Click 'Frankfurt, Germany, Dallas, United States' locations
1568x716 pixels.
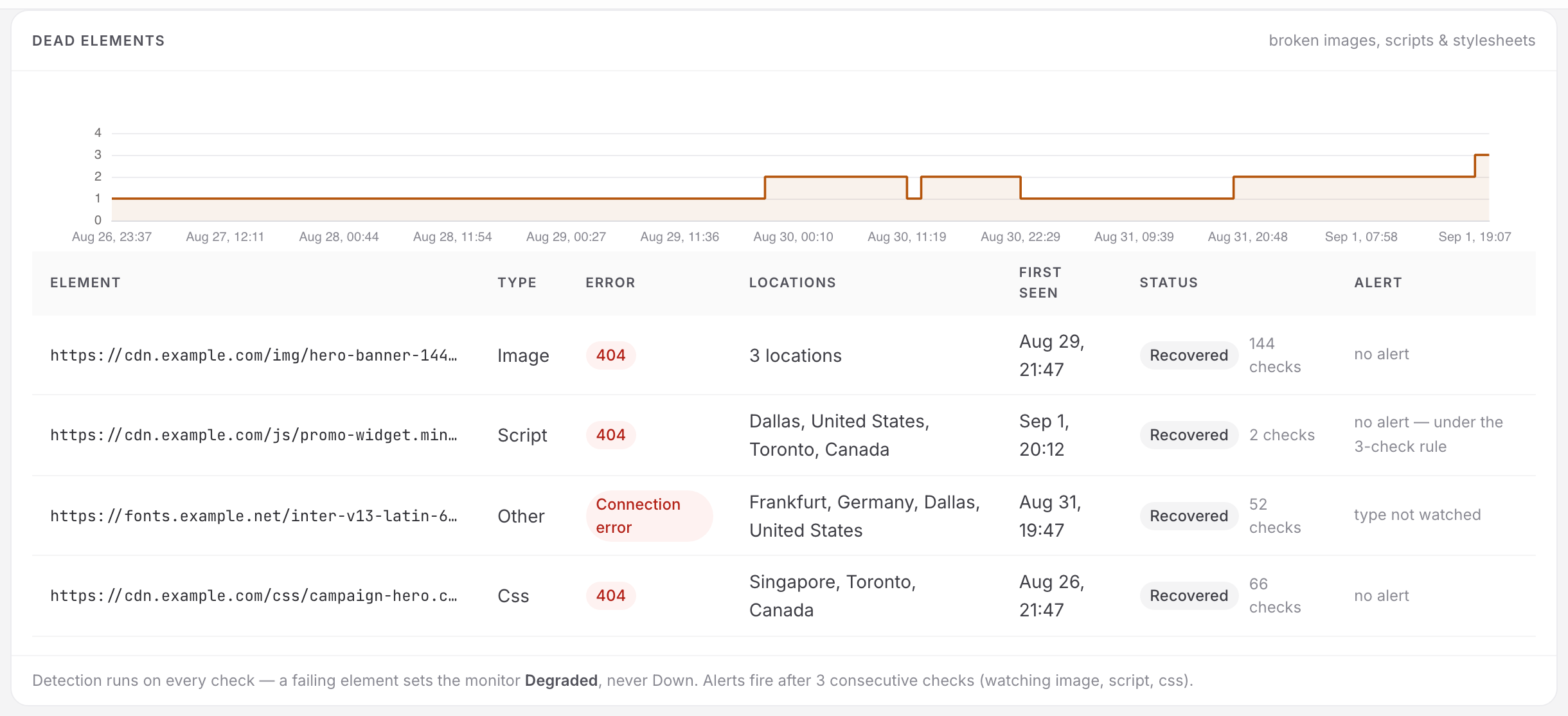click(864, 516)
